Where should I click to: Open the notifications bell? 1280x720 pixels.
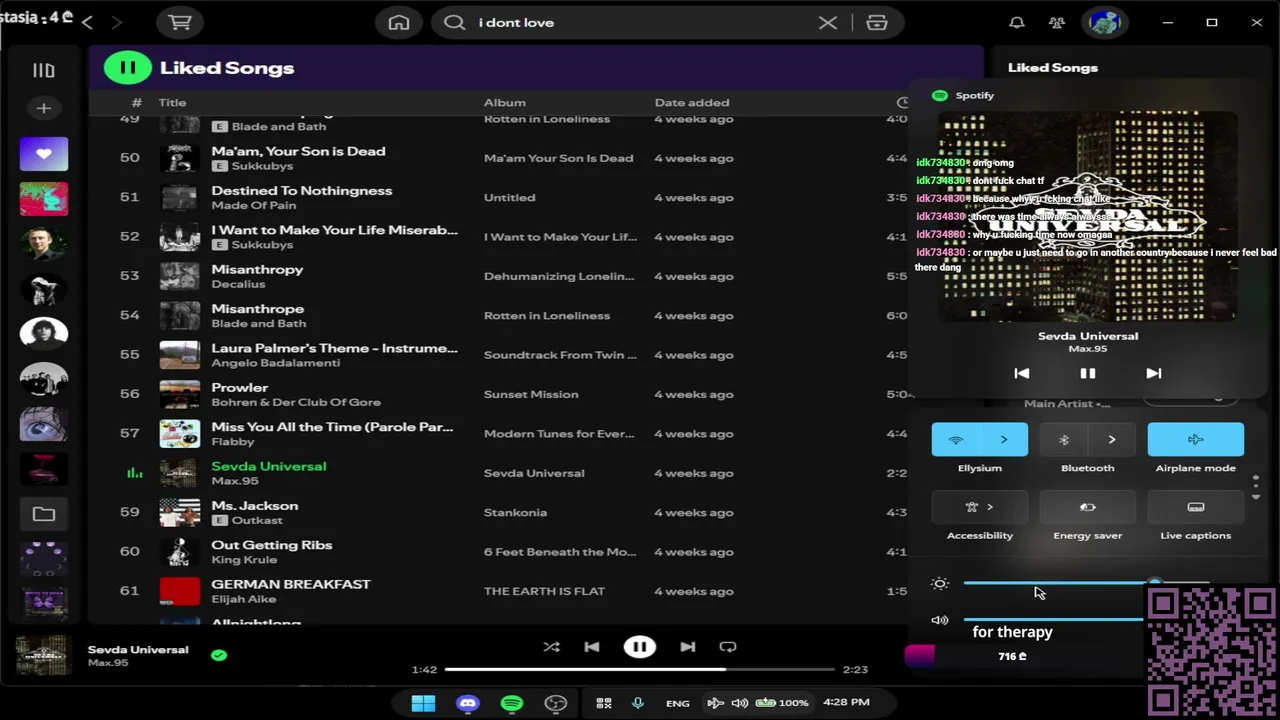click(x=1017, y=22)
